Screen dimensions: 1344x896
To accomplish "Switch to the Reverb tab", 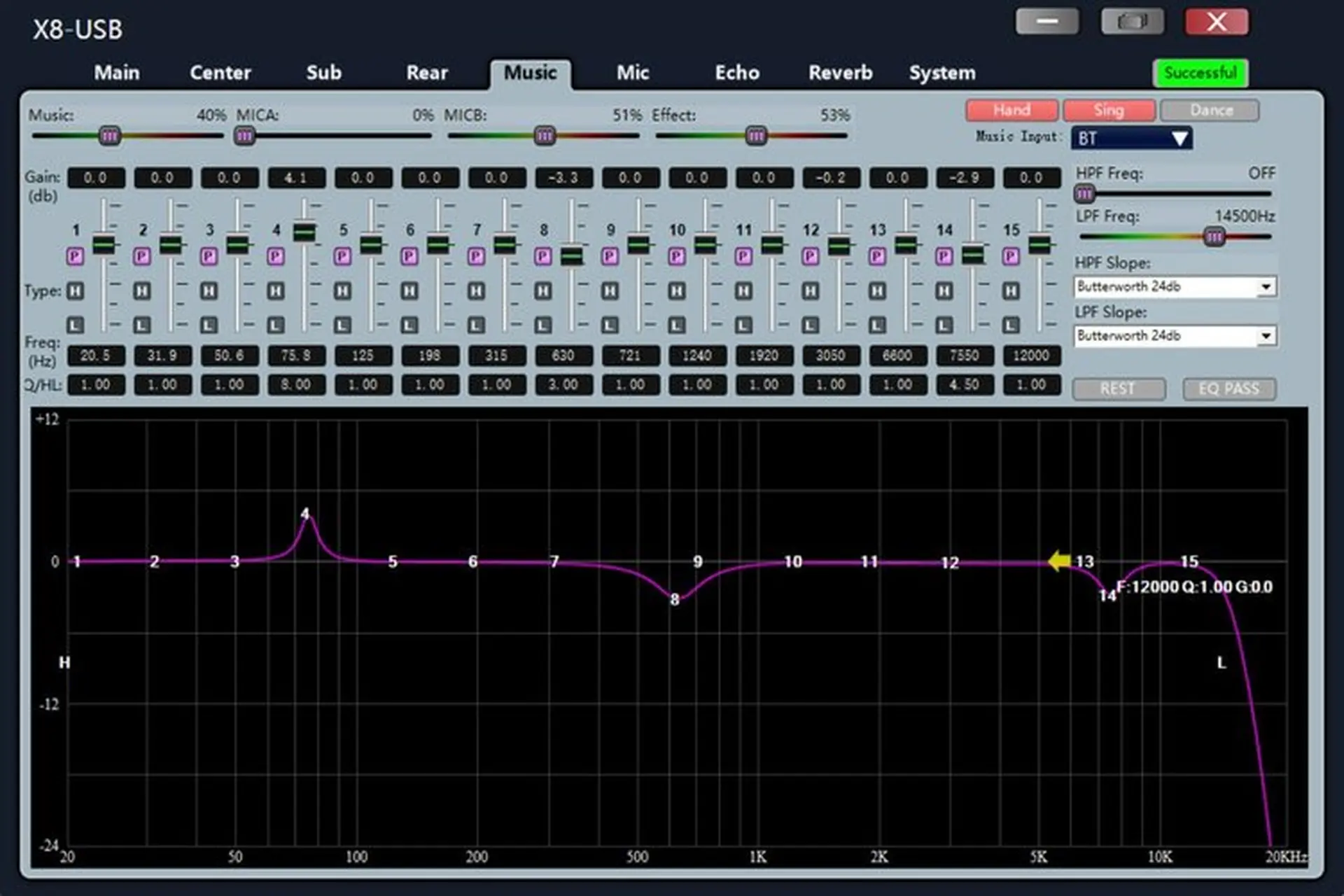I will [x=840, y=73].
